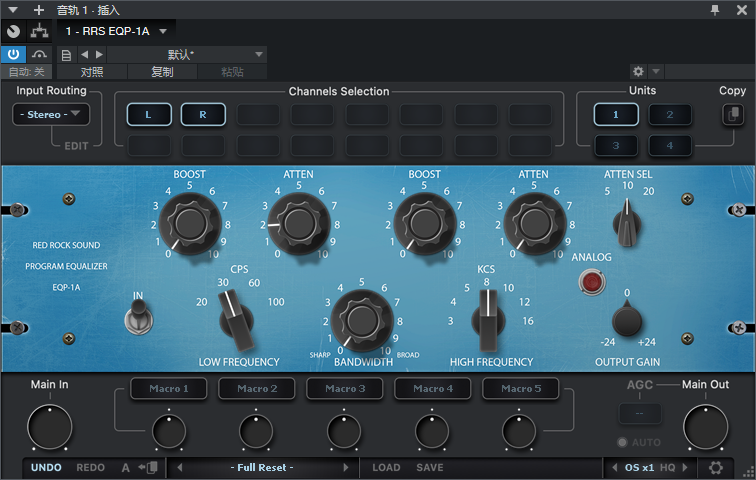Open the plugin slot RRS EQP-1A dropdown
The width and height of the screenshot is (756, 480).
(x=163, y=32)
